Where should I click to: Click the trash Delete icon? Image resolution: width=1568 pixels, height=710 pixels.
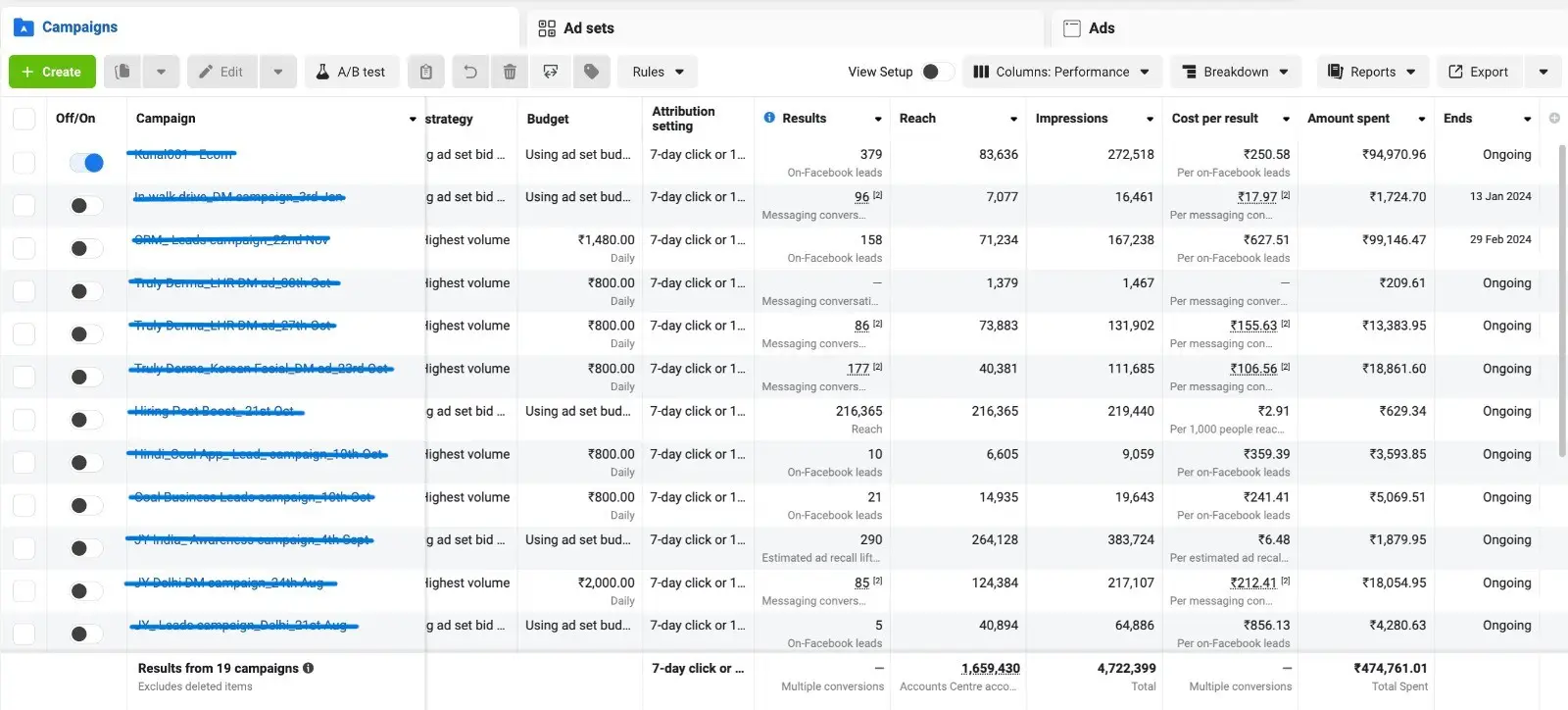[510, 72]
